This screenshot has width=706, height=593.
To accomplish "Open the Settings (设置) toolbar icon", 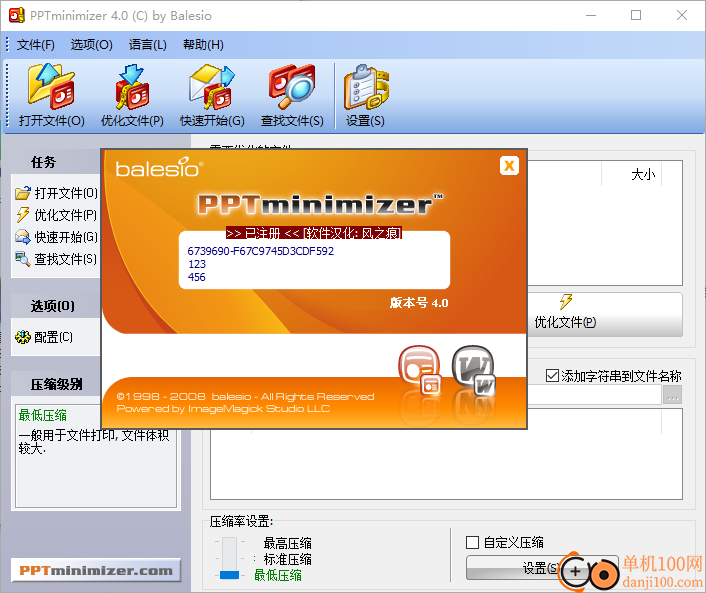I will pos(365,95).
